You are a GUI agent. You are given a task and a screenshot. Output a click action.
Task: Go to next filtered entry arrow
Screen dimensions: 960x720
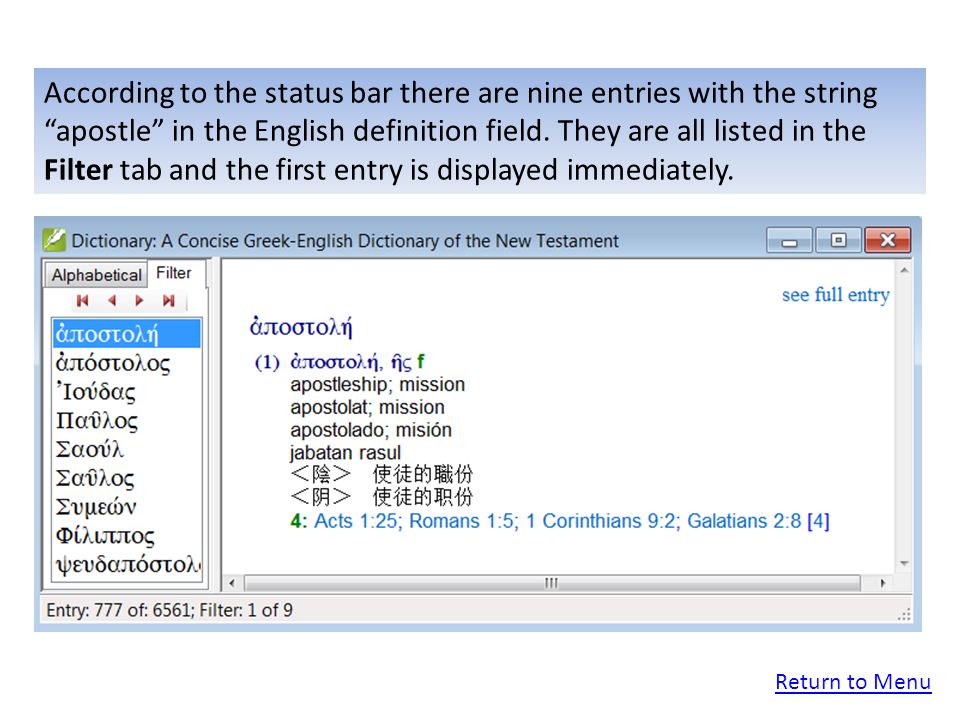tap(140, 301)
